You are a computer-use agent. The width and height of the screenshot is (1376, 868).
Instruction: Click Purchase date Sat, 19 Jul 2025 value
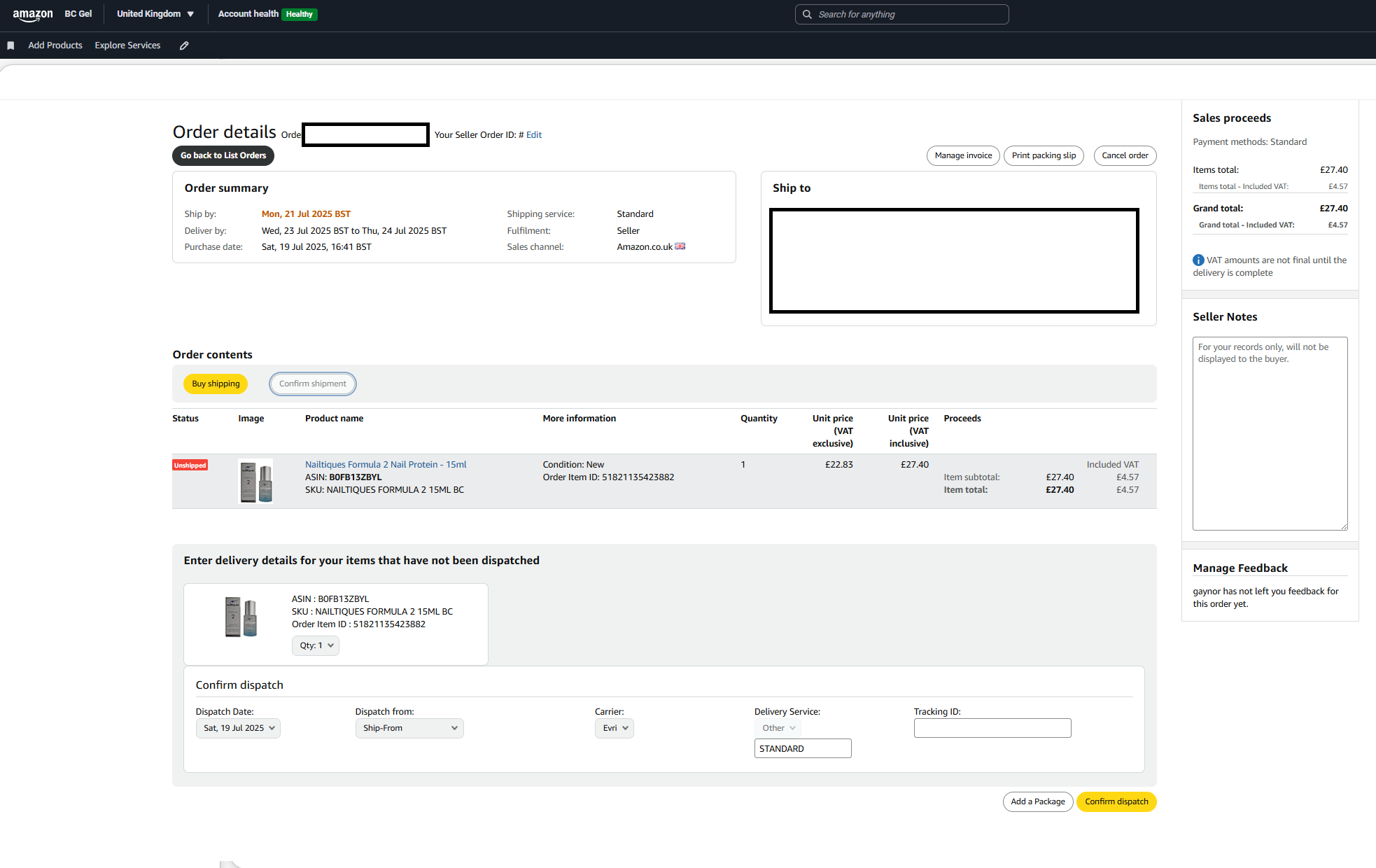[316, 247]
